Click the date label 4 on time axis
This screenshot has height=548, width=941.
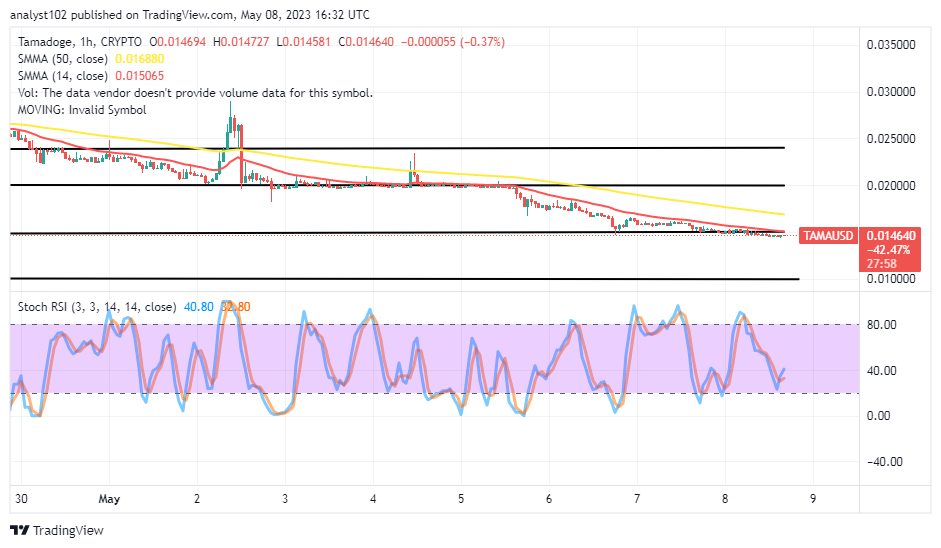click(x=373, y=499)
